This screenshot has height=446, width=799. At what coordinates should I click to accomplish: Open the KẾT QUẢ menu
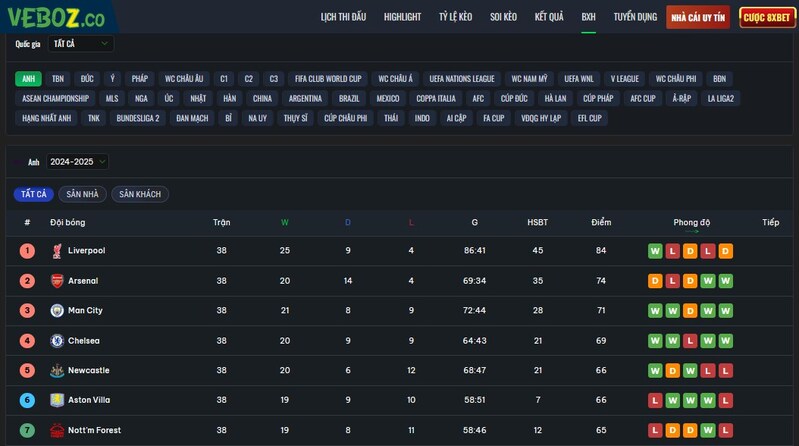point(549,17)
